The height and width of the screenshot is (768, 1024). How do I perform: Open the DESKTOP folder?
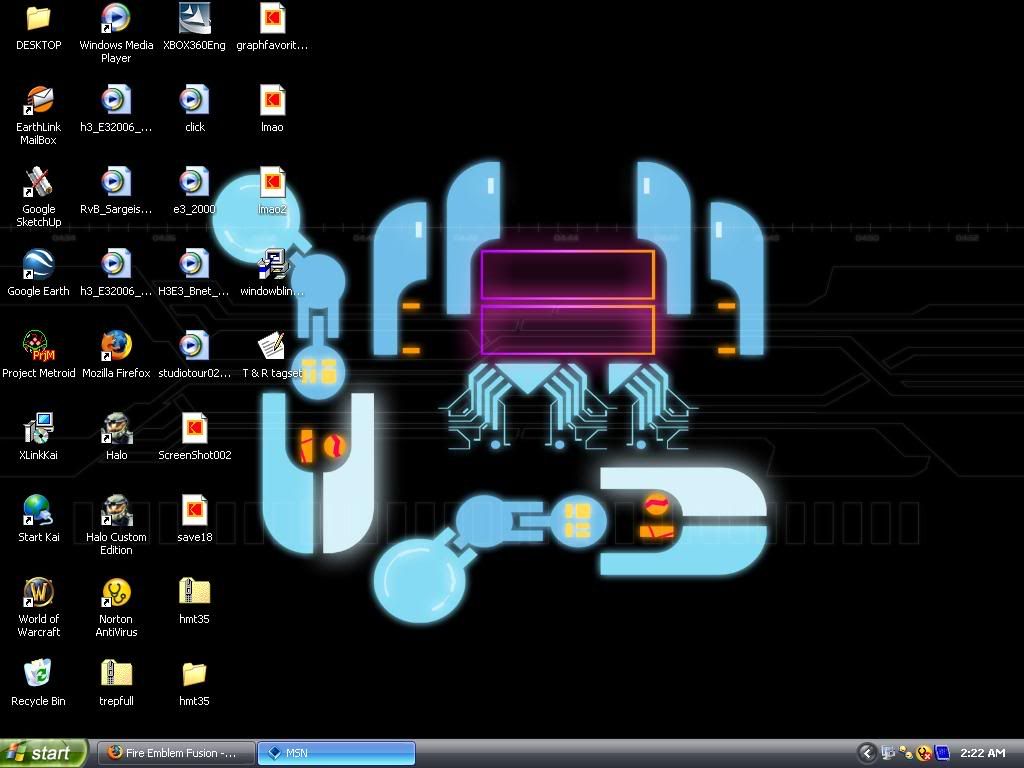pos(38,19)
